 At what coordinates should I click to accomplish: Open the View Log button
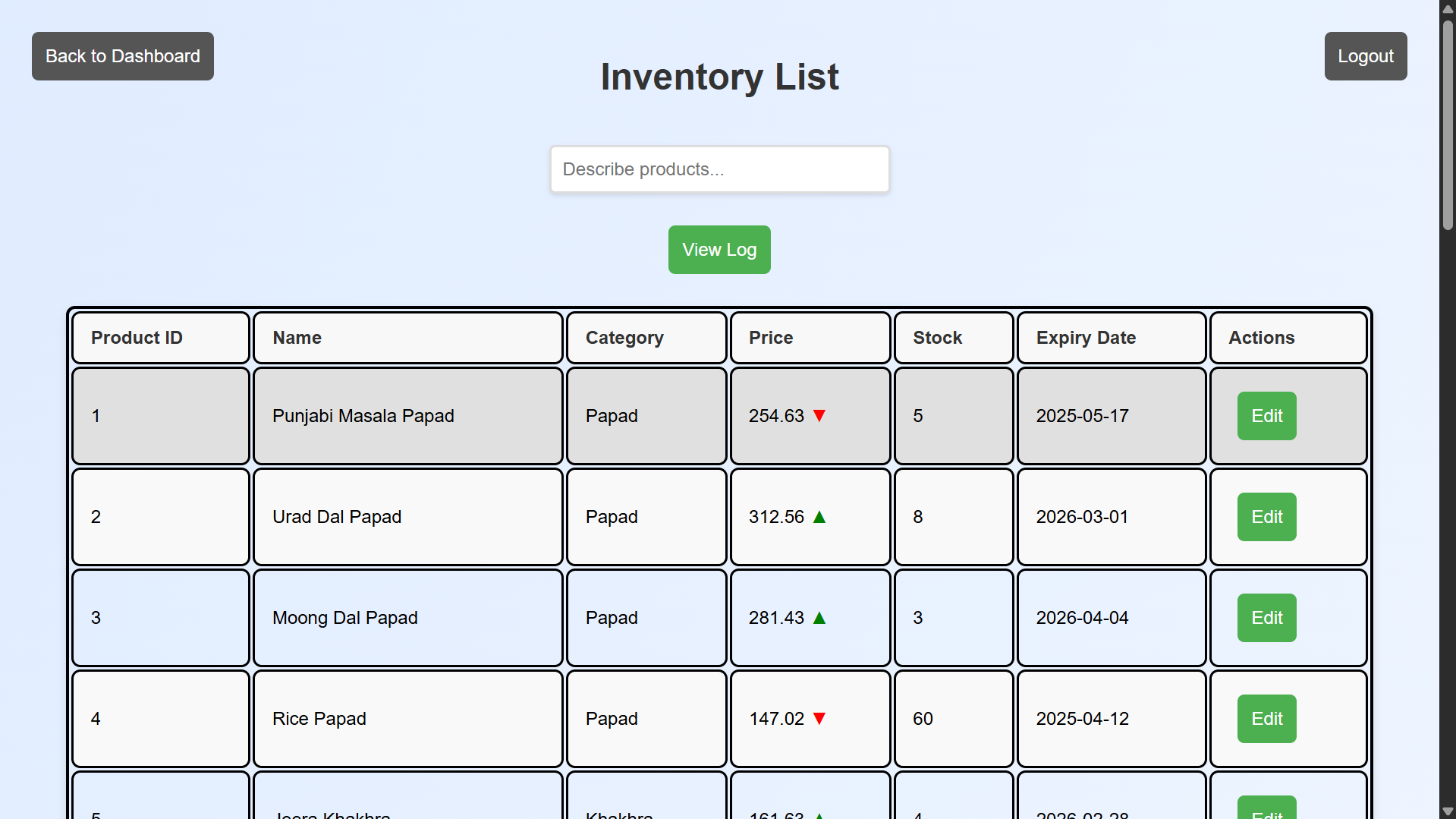tap(719, 250)
